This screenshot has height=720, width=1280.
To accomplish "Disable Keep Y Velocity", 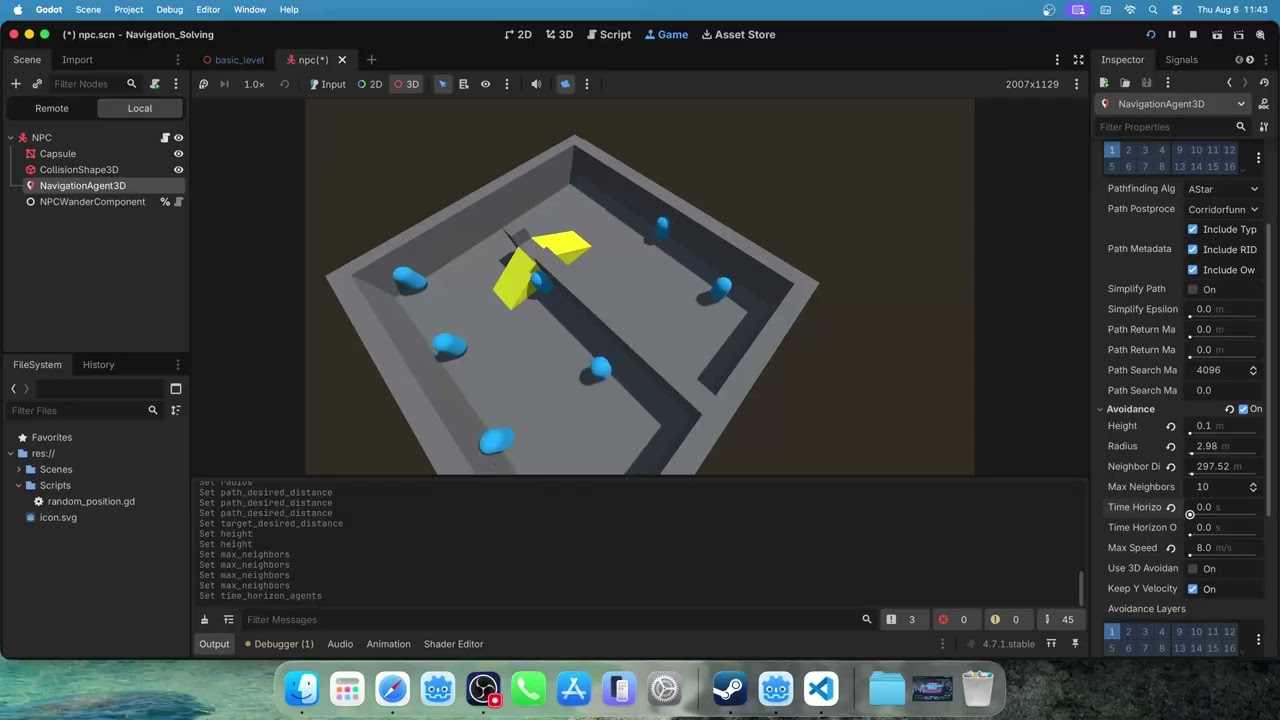I will [1192, 589].
